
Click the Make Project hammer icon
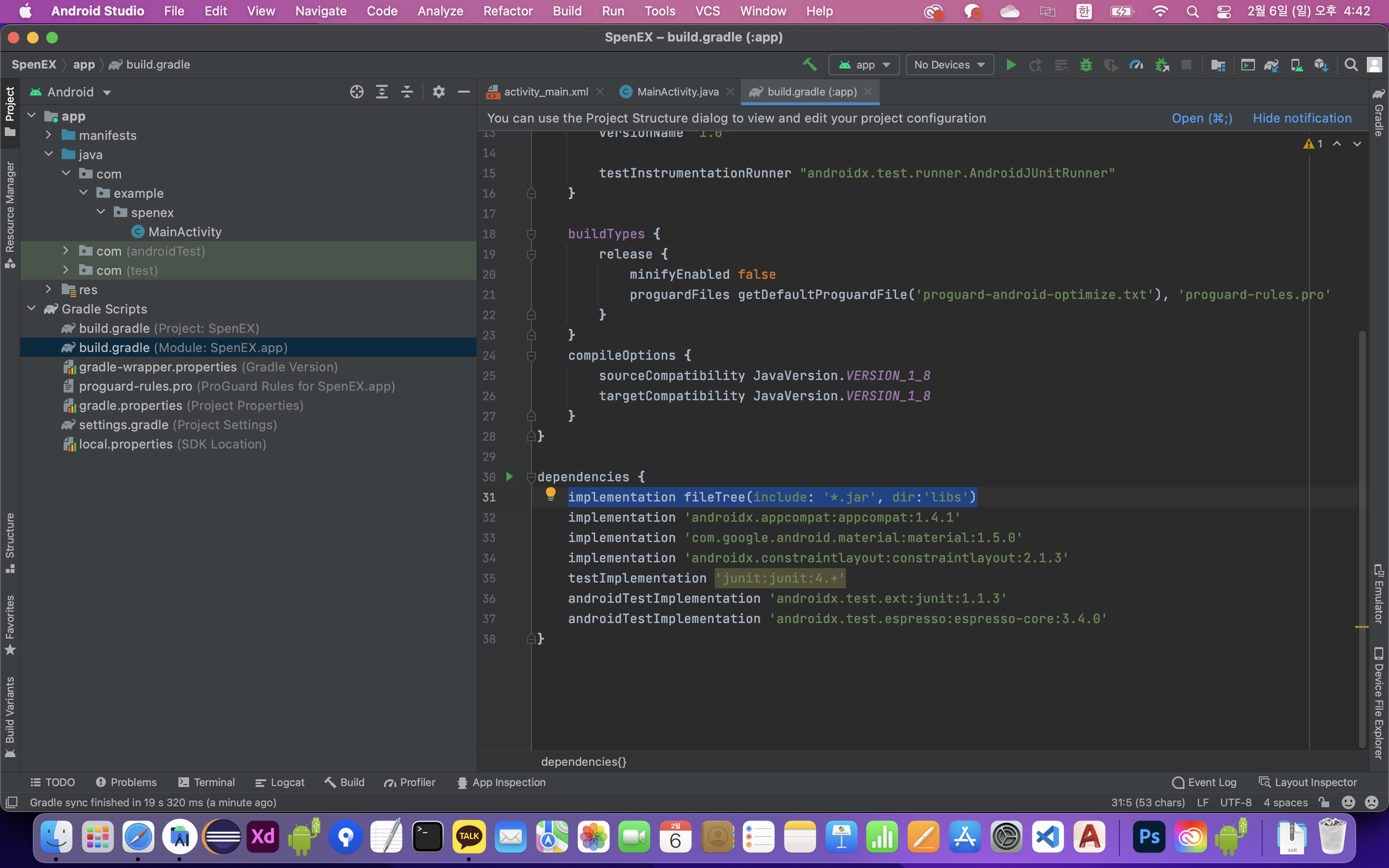click(809, 65)
